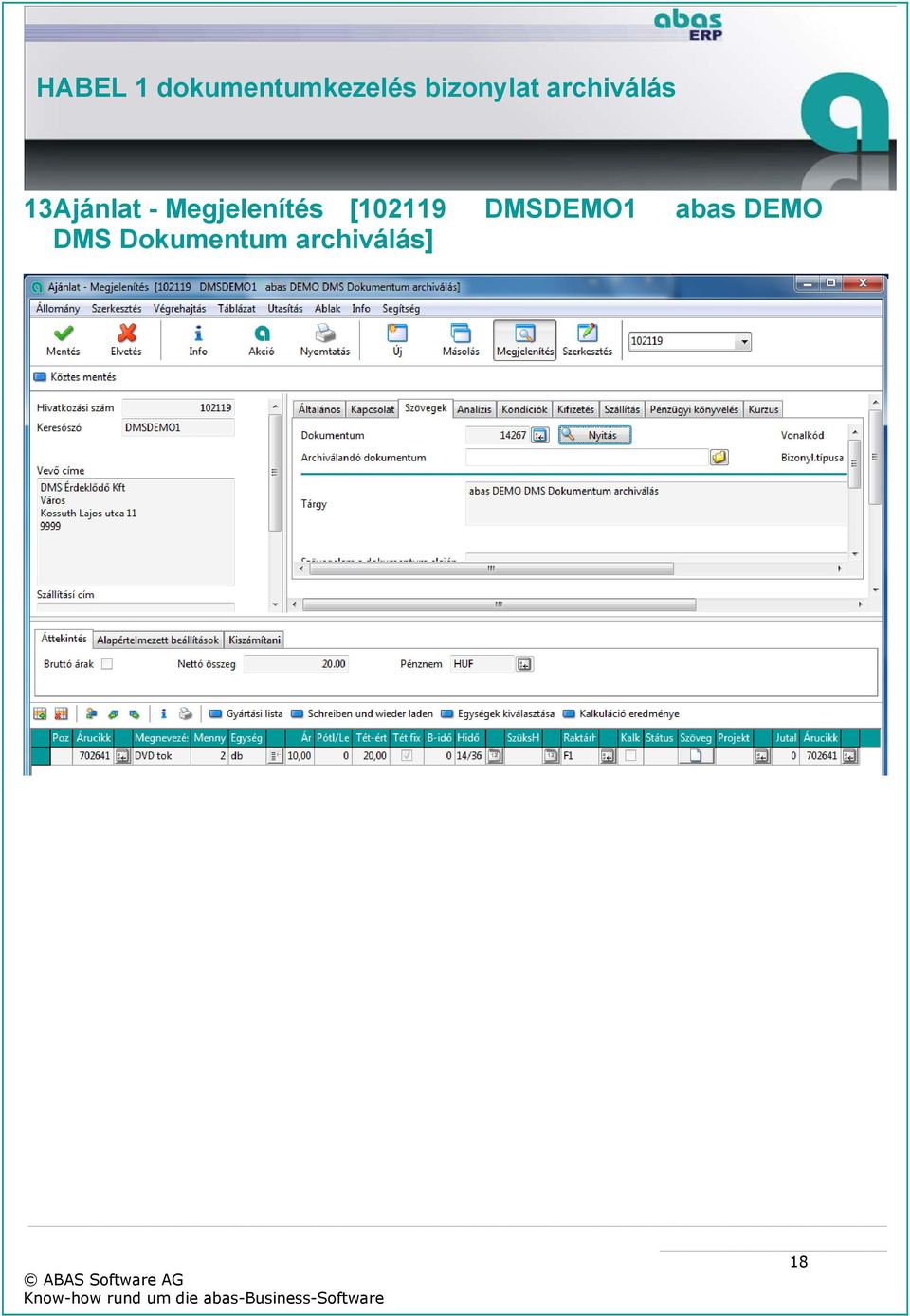Open the Végrehajtás menu

179,309
